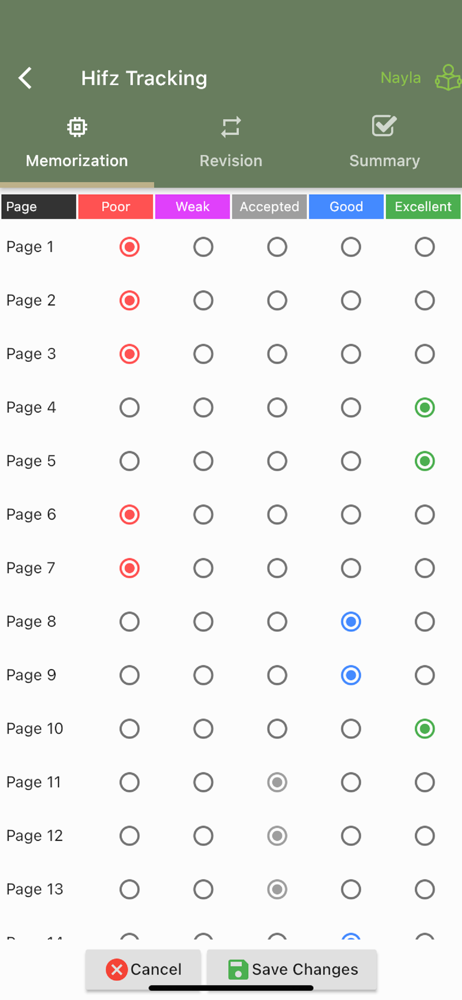
Task: Tap the back arrow icon
Action: 25,78
